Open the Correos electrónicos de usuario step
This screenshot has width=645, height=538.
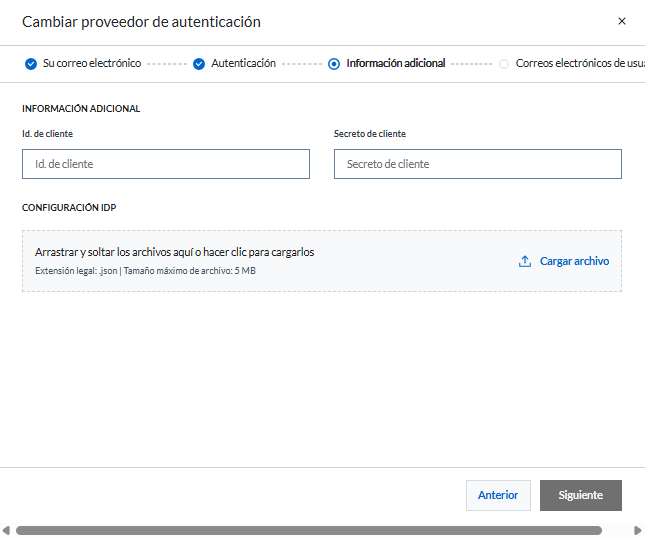pos(578,63)
